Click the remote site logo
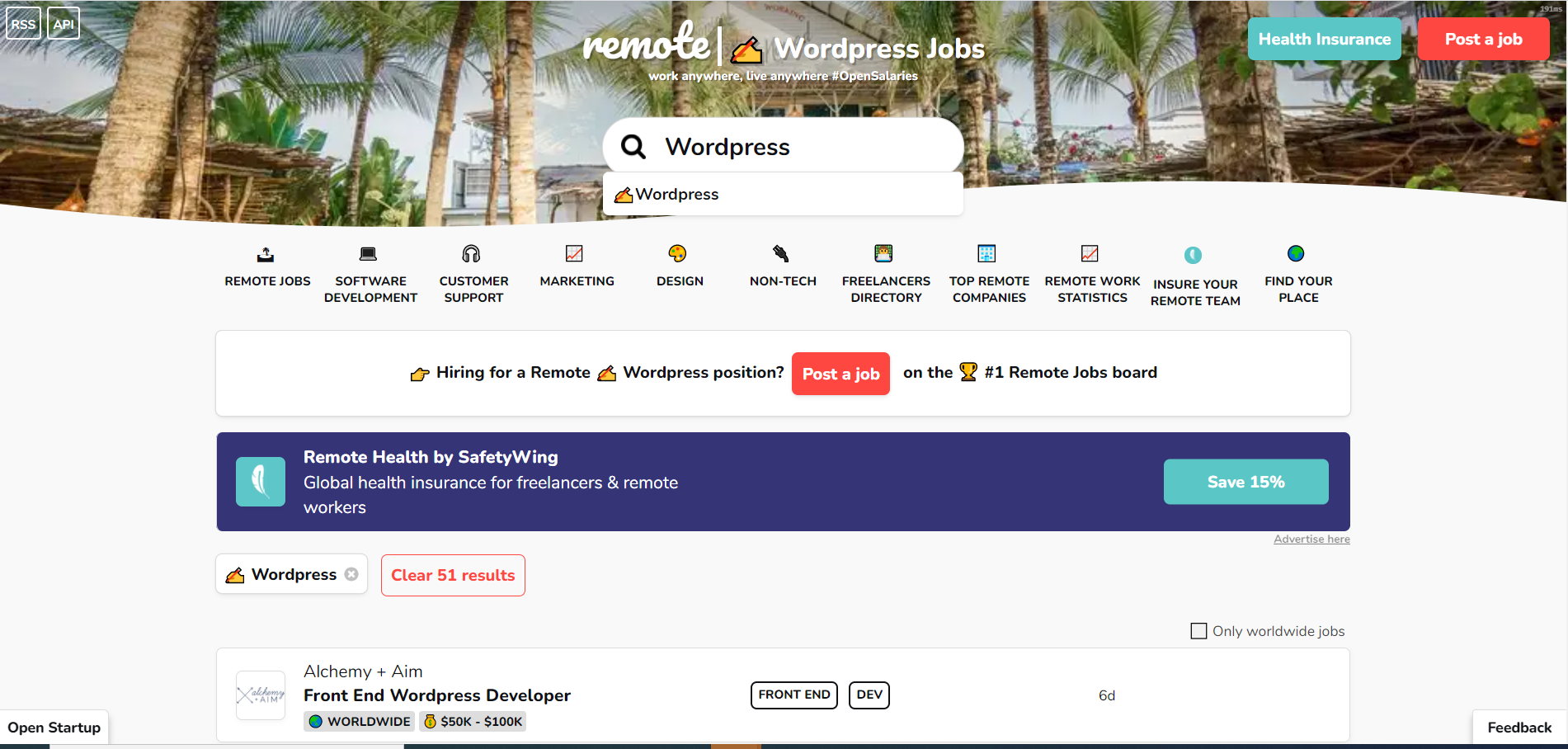Viewport: 1568px width, 749px height. click(646, 43)
